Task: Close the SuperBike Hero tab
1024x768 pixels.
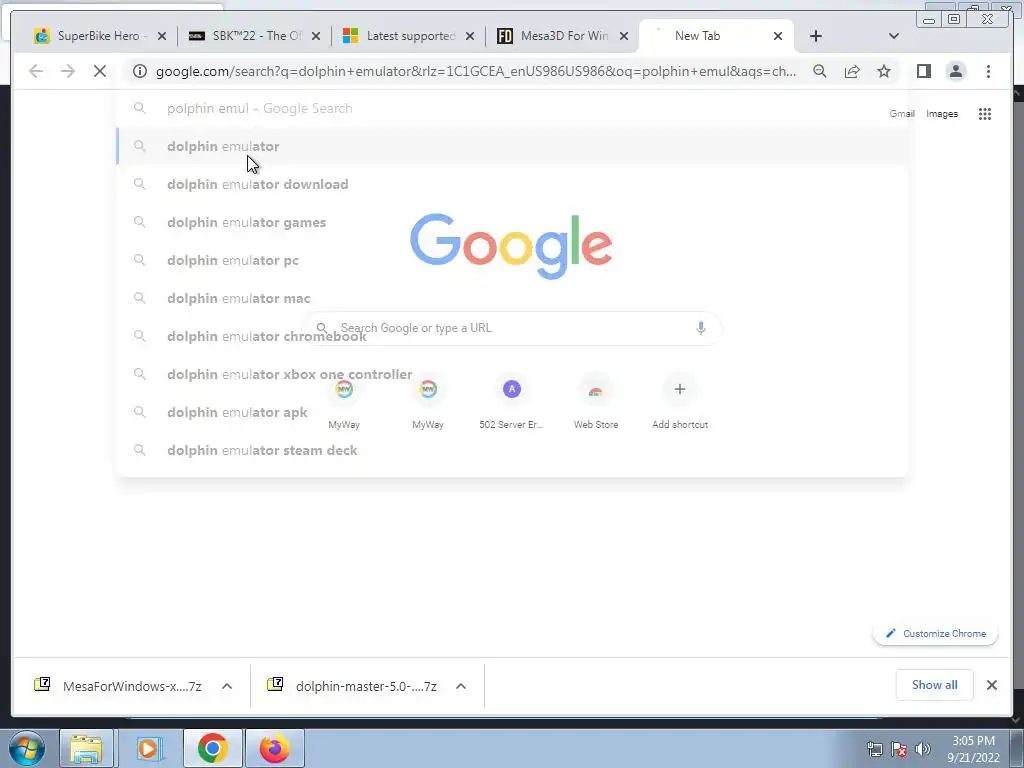Action: coord(162,36)
